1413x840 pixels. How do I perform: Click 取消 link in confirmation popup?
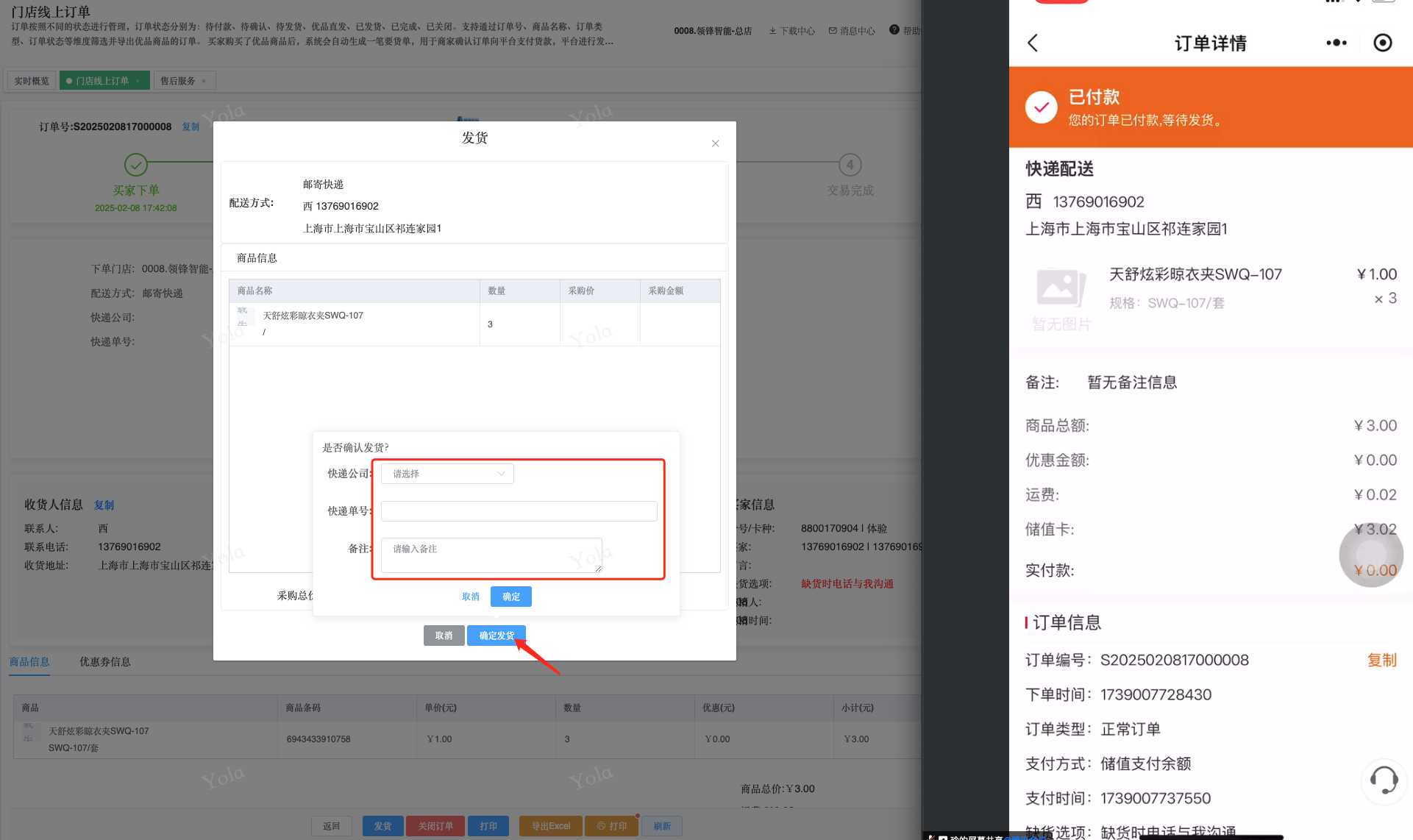470,597
